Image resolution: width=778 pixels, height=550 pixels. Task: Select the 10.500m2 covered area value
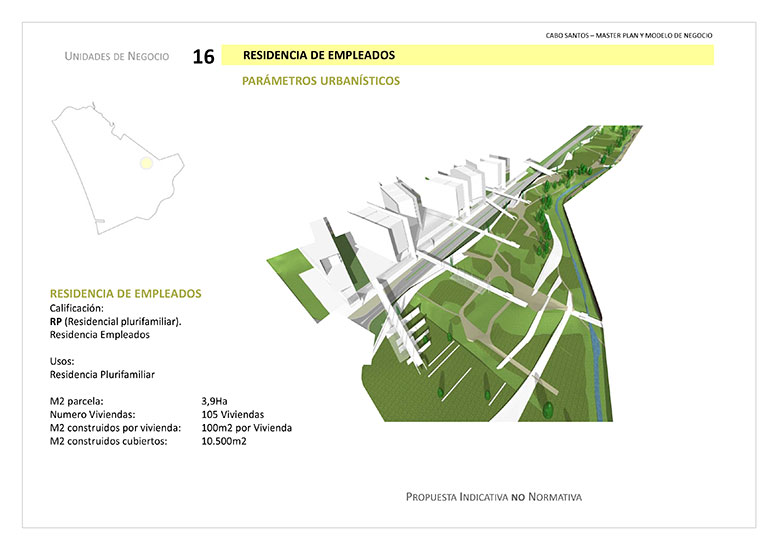224,440
